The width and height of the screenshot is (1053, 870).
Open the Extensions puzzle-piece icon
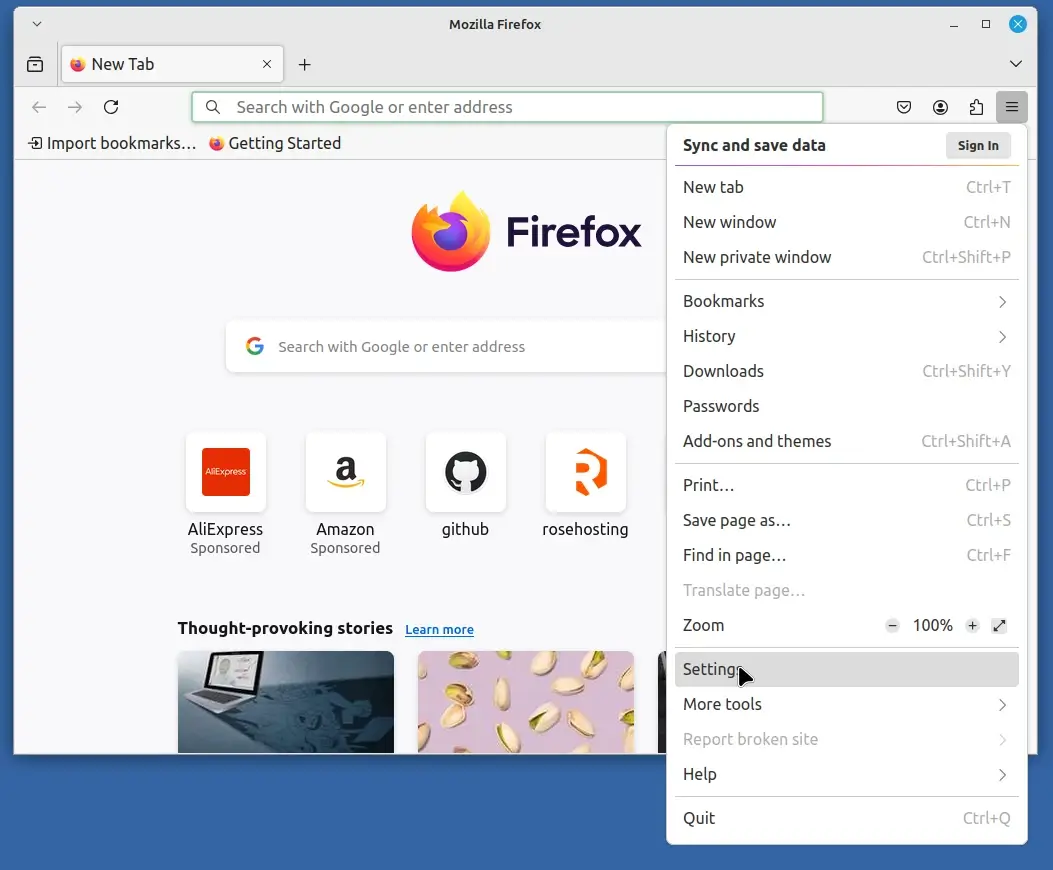[x=976, y=107]
